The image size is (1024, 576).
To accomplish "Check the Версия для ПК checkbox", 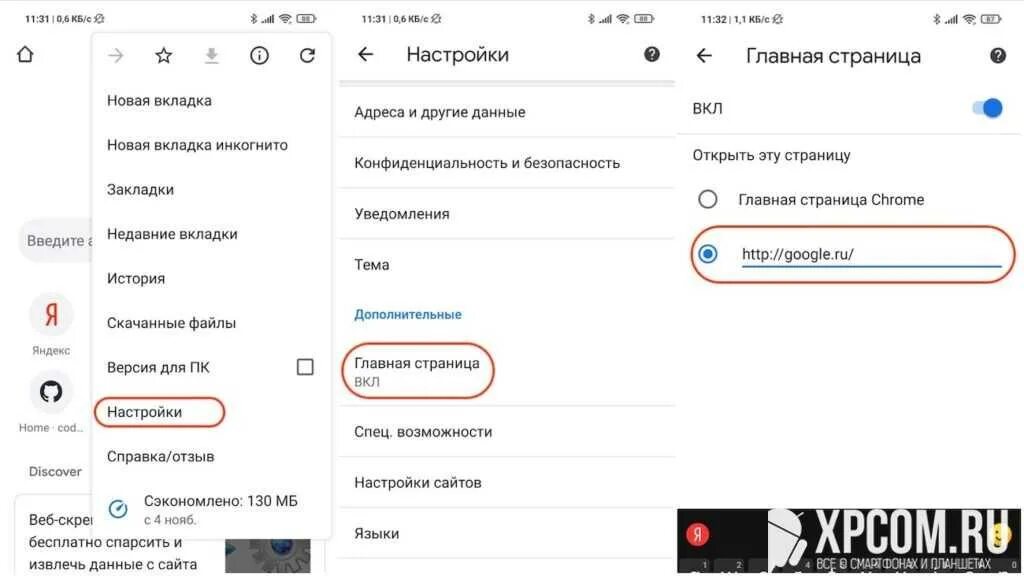I will tap(305, 367).
